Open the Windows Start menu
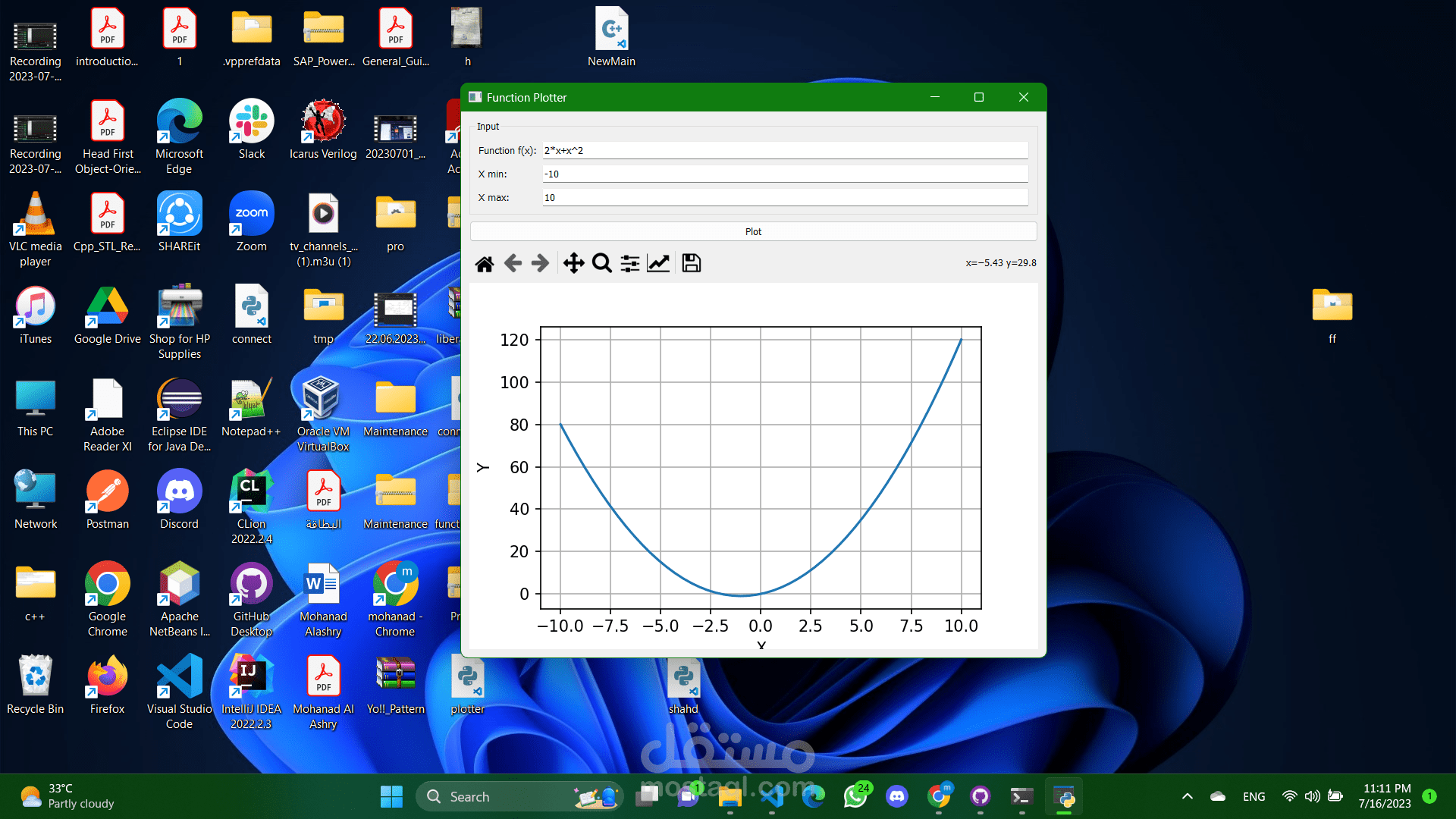Viewport: 1456px width, 819px height. [391, 796]
